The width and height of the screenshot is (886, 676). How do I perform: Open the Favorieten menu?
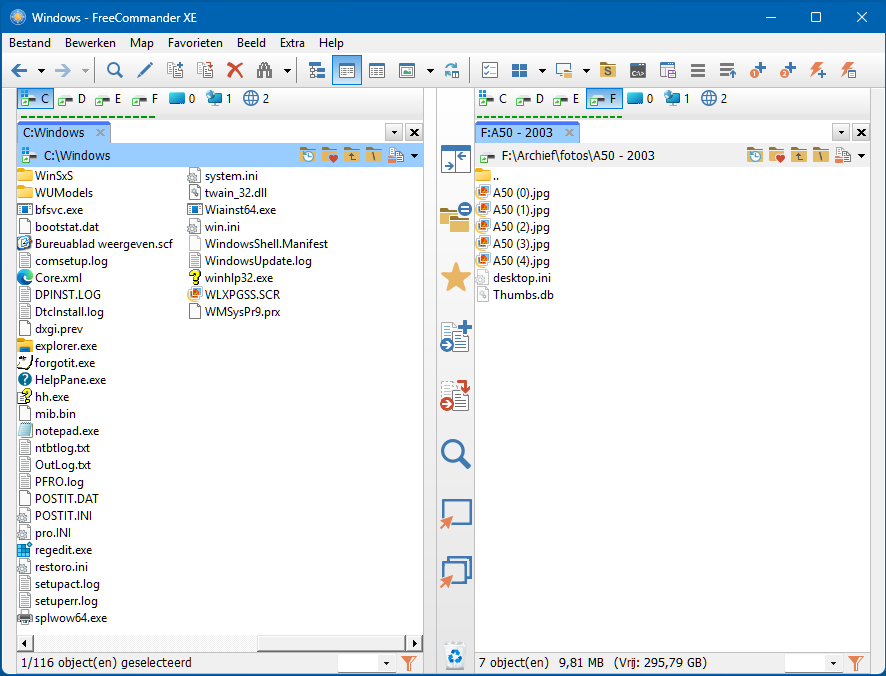(x=195, y=43)
